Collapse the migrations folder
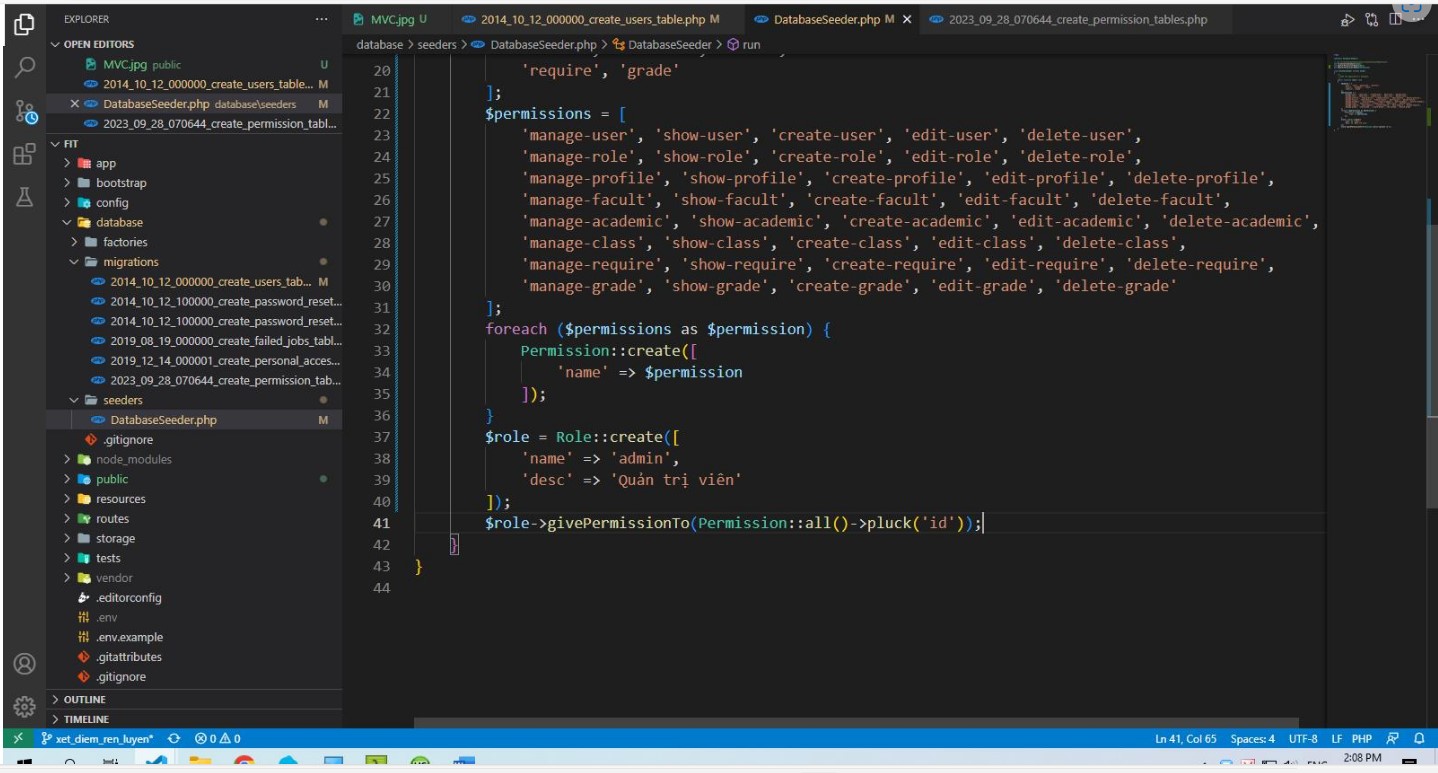 [x=130, y=262]
